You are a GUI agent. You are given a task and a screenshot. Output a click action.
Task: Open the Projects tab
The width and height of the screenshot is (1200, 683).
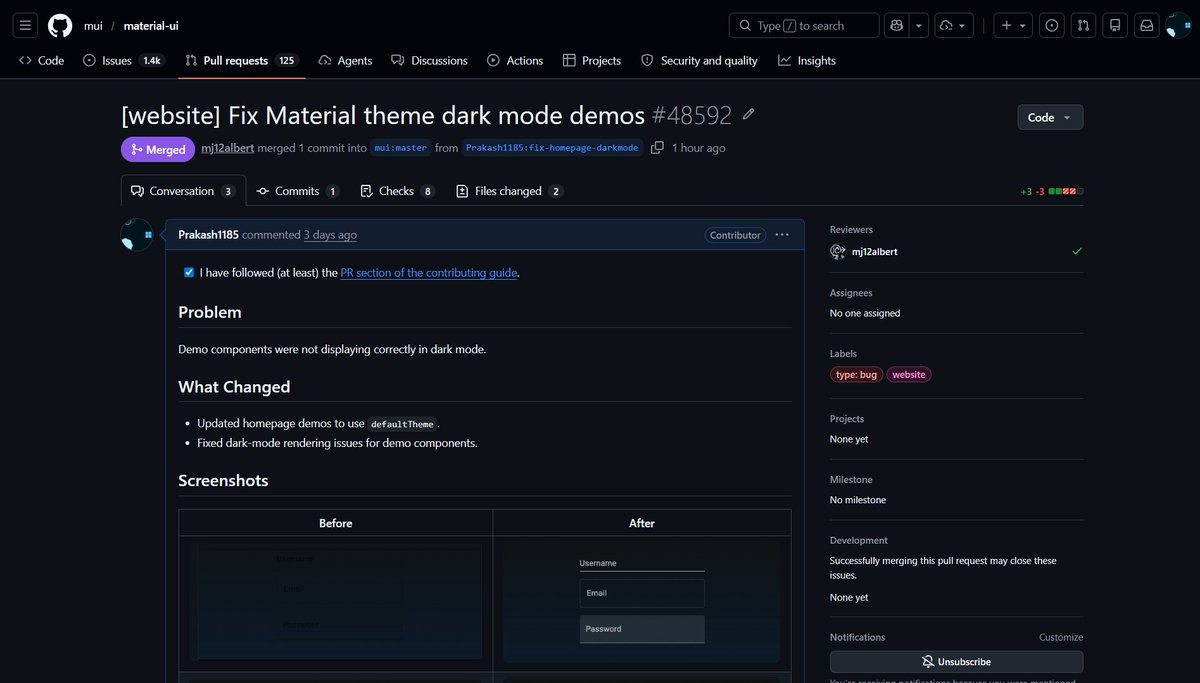(592, 61)
